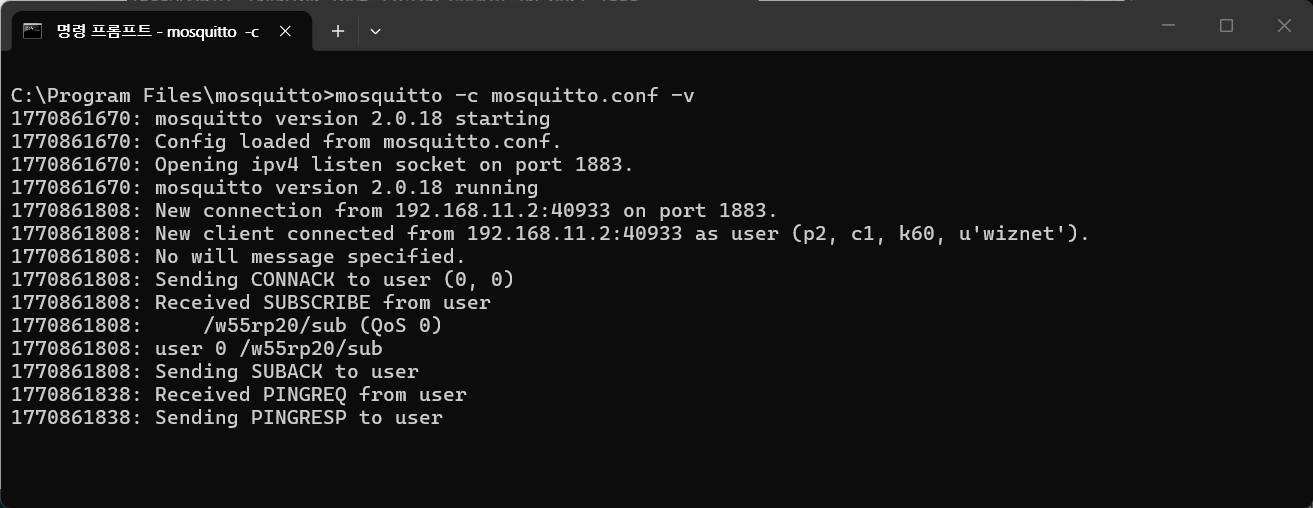Select the 명령 프롬프트 - mosquitto tab
The width and height of the screenshot is (1313, 508).
pos(150,31)
